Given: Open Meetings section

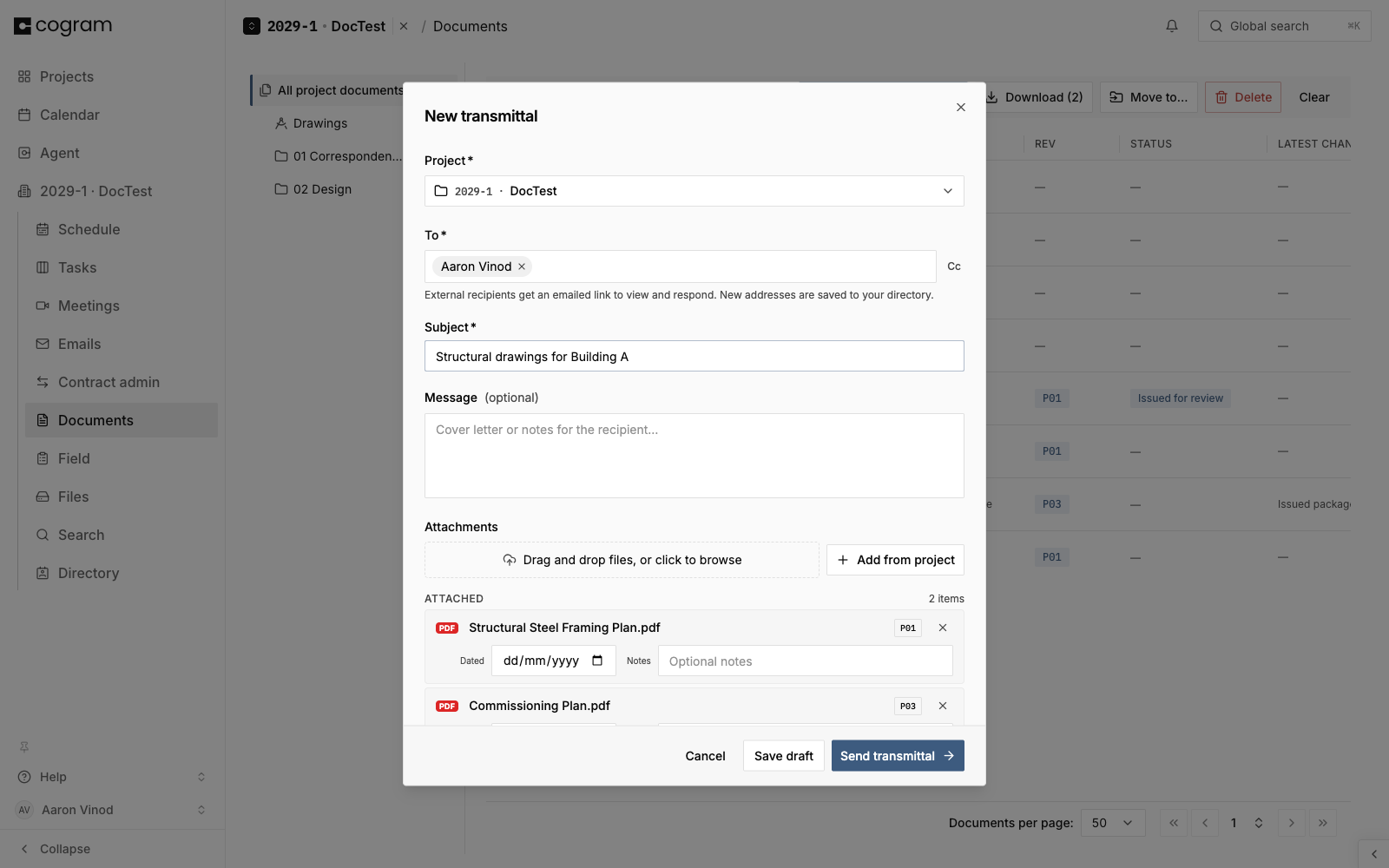Looking at the screenshot, I should (122, 306).
